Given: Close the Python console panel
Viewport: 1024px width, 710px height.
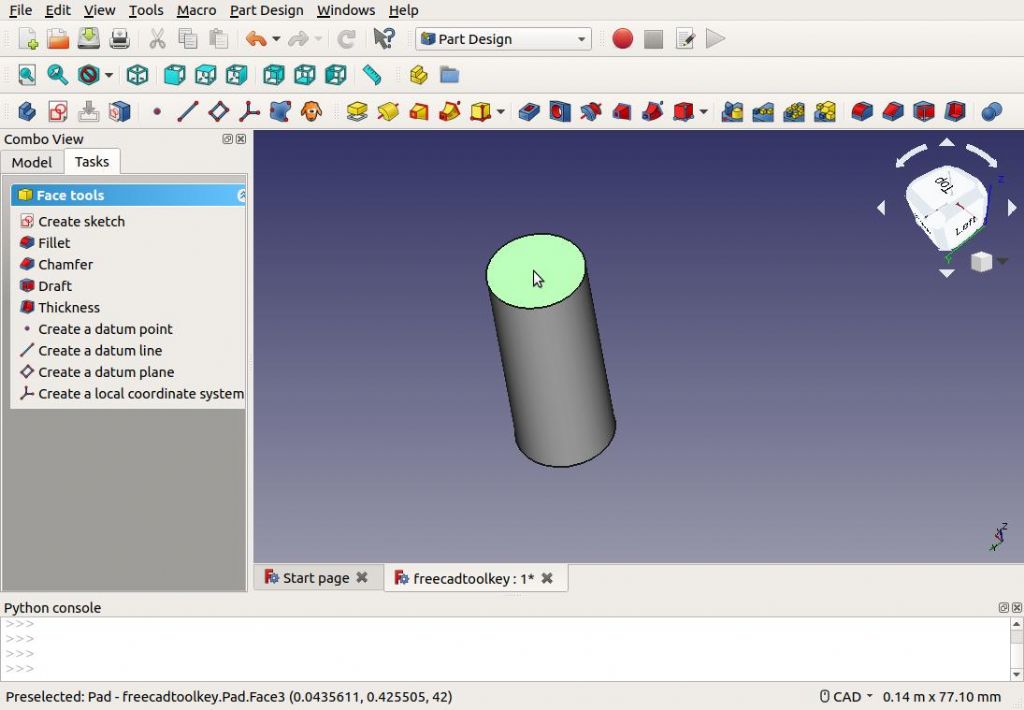Looking at the screenshot, I should [x=1017, y=607].
